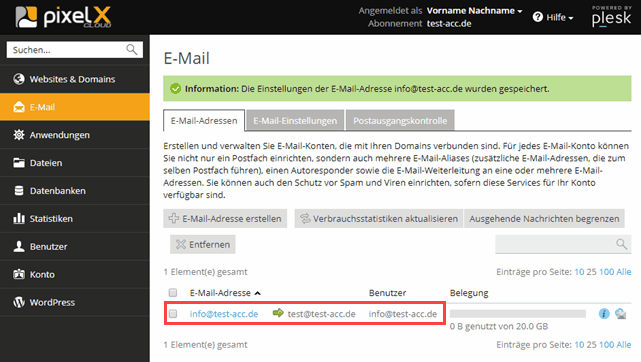The image size is (641, 362).
Task: Focus the Suchen sidebar search field
Action: tap(75, 50)
